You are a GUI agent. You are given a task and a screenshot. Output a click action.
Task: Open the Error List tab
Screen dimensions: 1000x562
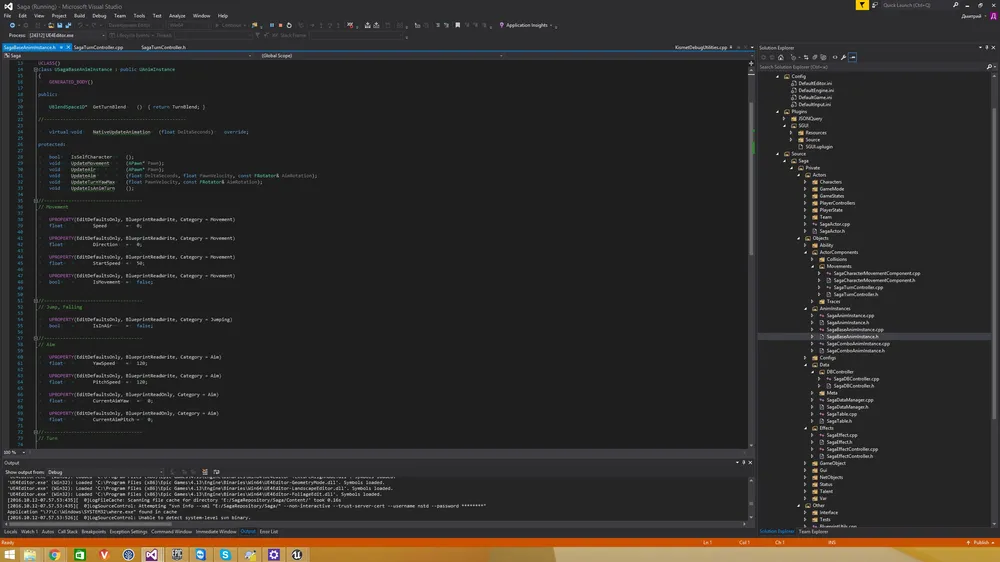(x=269, y=532)
